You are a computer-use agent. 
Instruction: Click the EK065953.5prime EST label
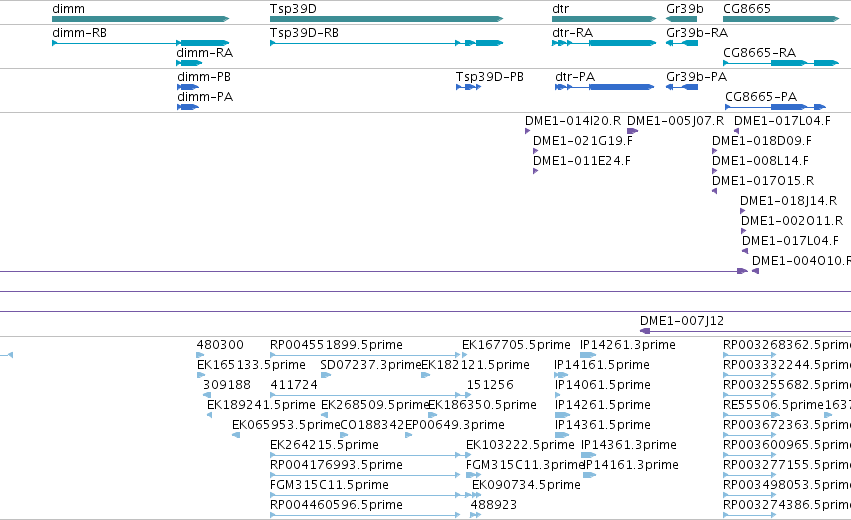coord(286,425)
